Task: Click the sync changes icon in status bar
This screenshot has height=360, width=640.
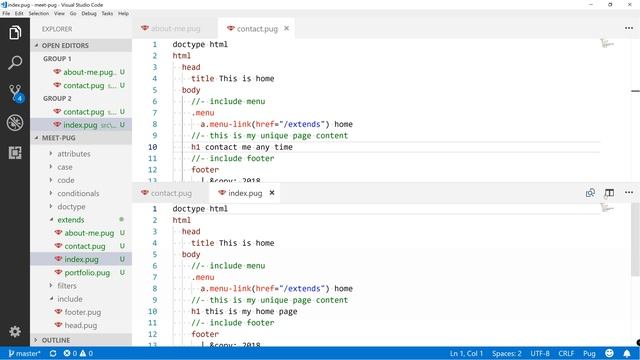Action: [x=53, y=353]
